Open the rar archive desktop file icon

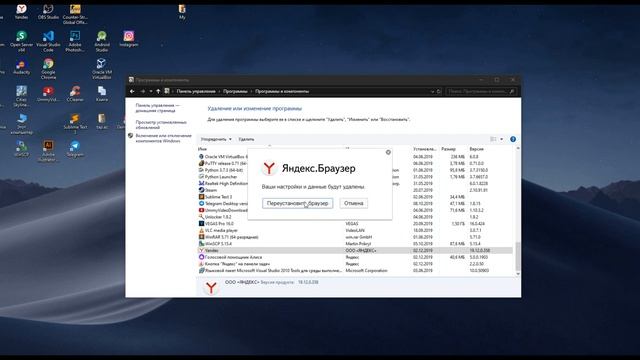pyautogui.click(x=102, y=122)
